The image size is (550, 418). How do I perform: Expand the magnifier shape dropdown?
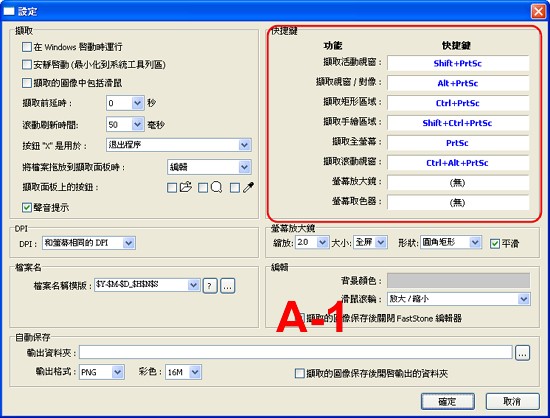coord(475,242)
